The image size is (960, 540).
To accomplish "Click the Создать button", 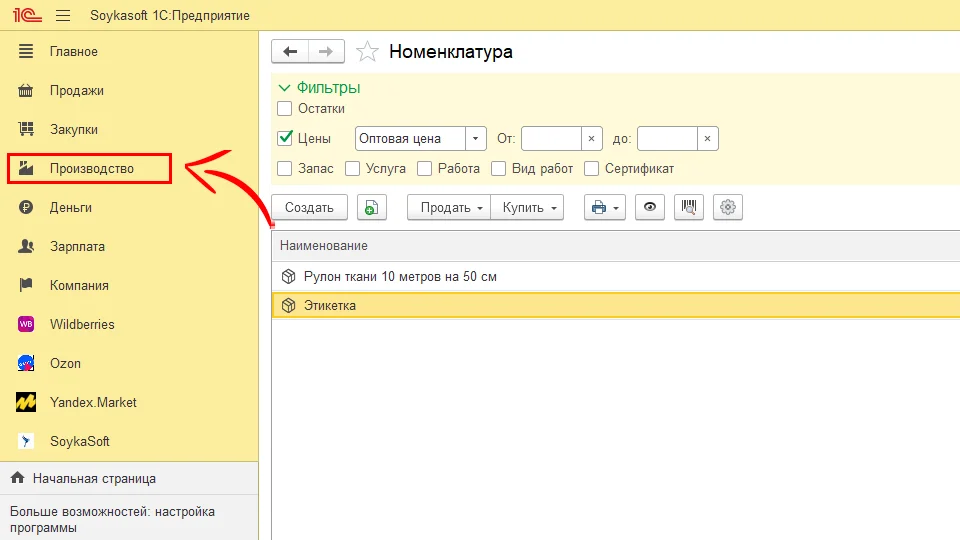I will [x=309, y=207].
